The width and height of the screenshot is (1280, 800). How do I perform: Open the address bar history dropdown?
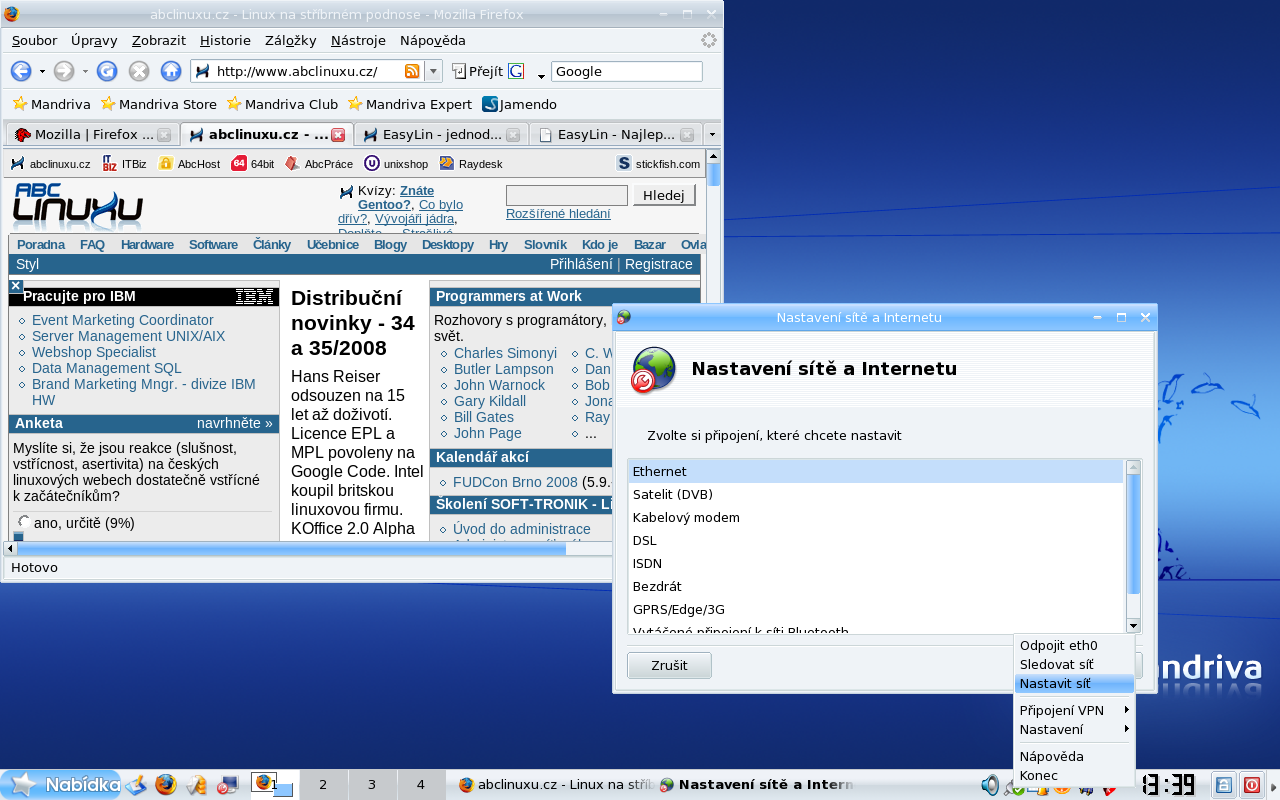click(x=433, y=71)
